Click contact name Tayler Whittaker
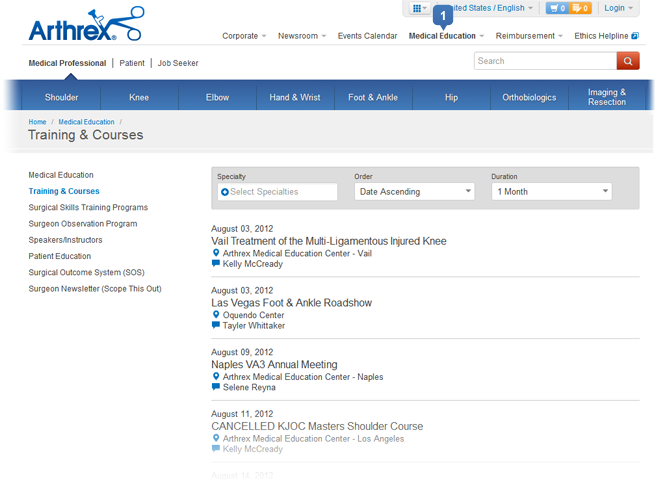The width and height of the screenshot is (660, 492). 254,326
